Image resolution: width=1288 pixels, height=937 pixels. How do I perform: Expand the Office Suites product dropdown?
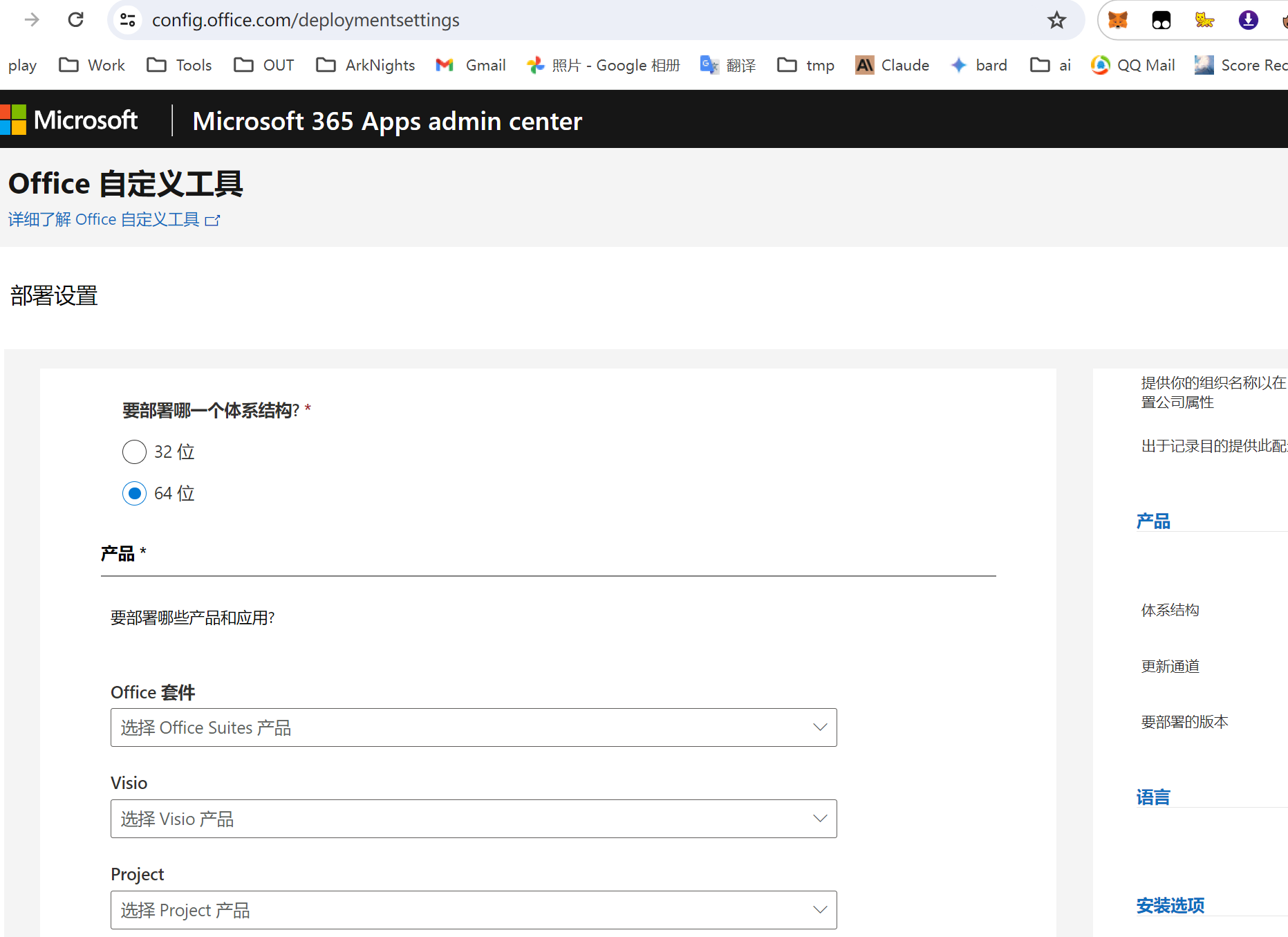[x=474, y=727]
